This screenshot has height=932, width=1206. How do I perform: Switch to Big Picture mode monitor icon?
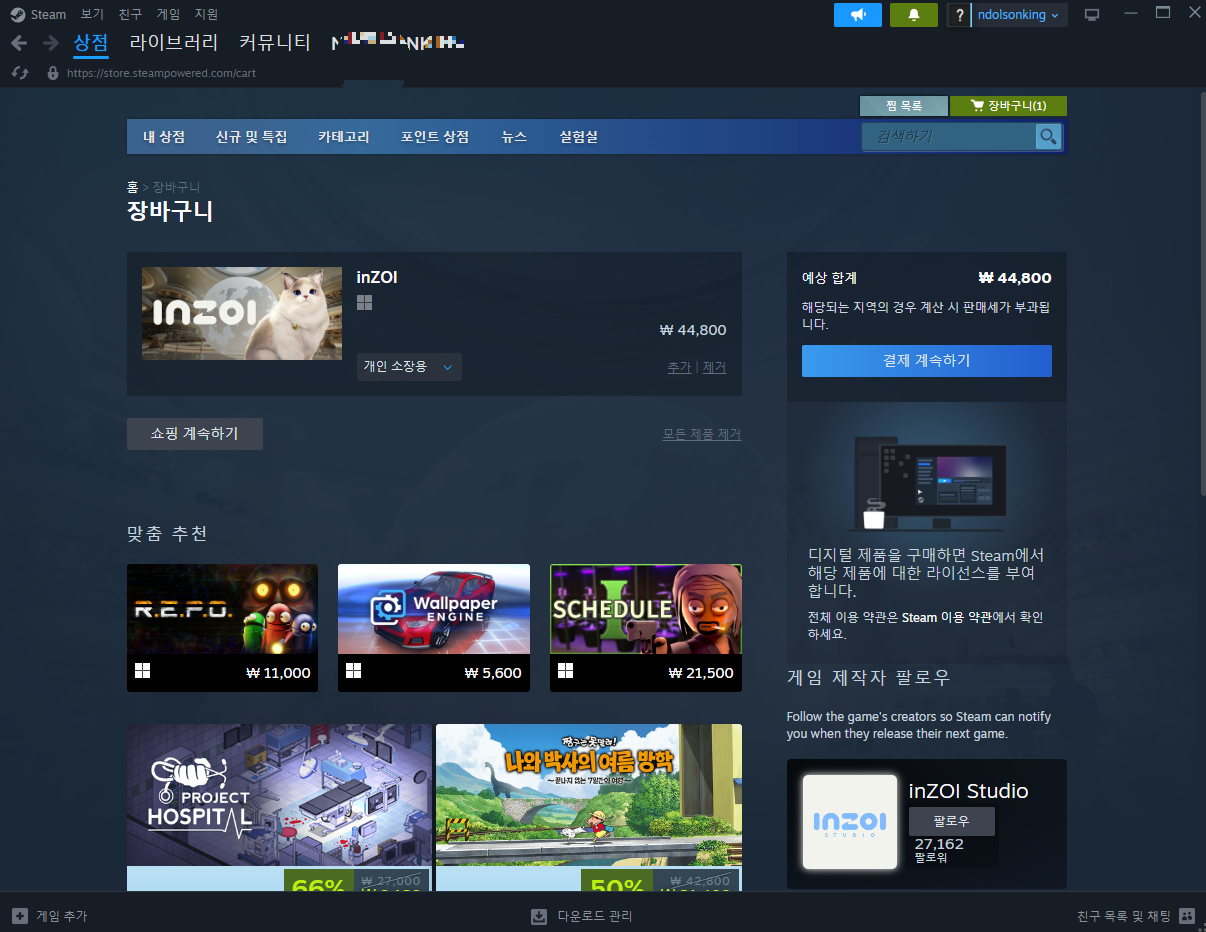[1092, 15]
